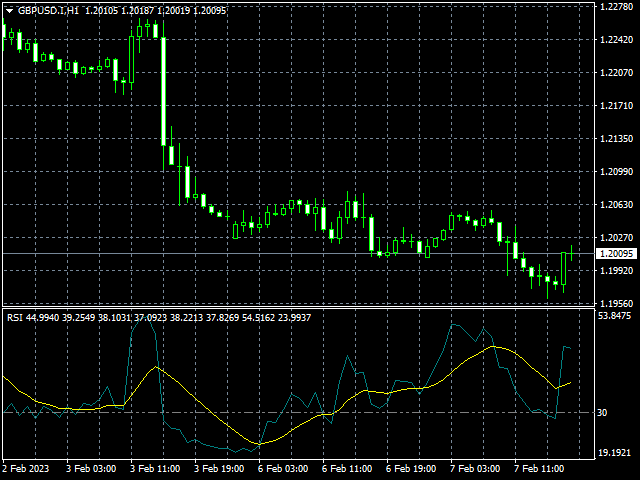
Task: Click the current price label 1.20095
Action: pos(616,254)
